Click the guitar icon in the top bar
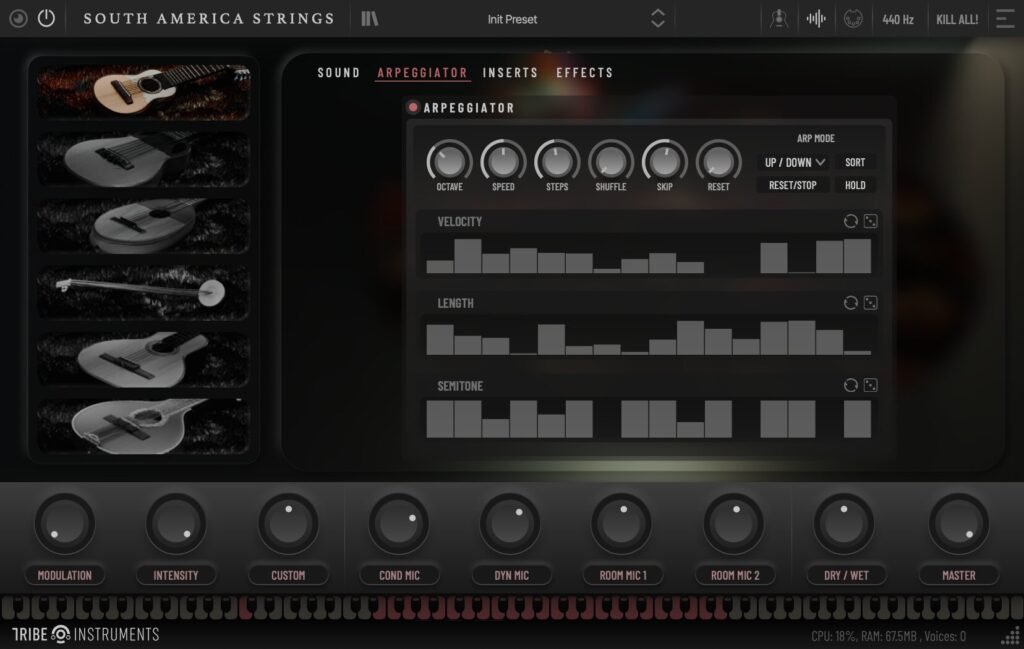Image resolution: width=1024 pixels, height=649 pixels. (778, 19)
